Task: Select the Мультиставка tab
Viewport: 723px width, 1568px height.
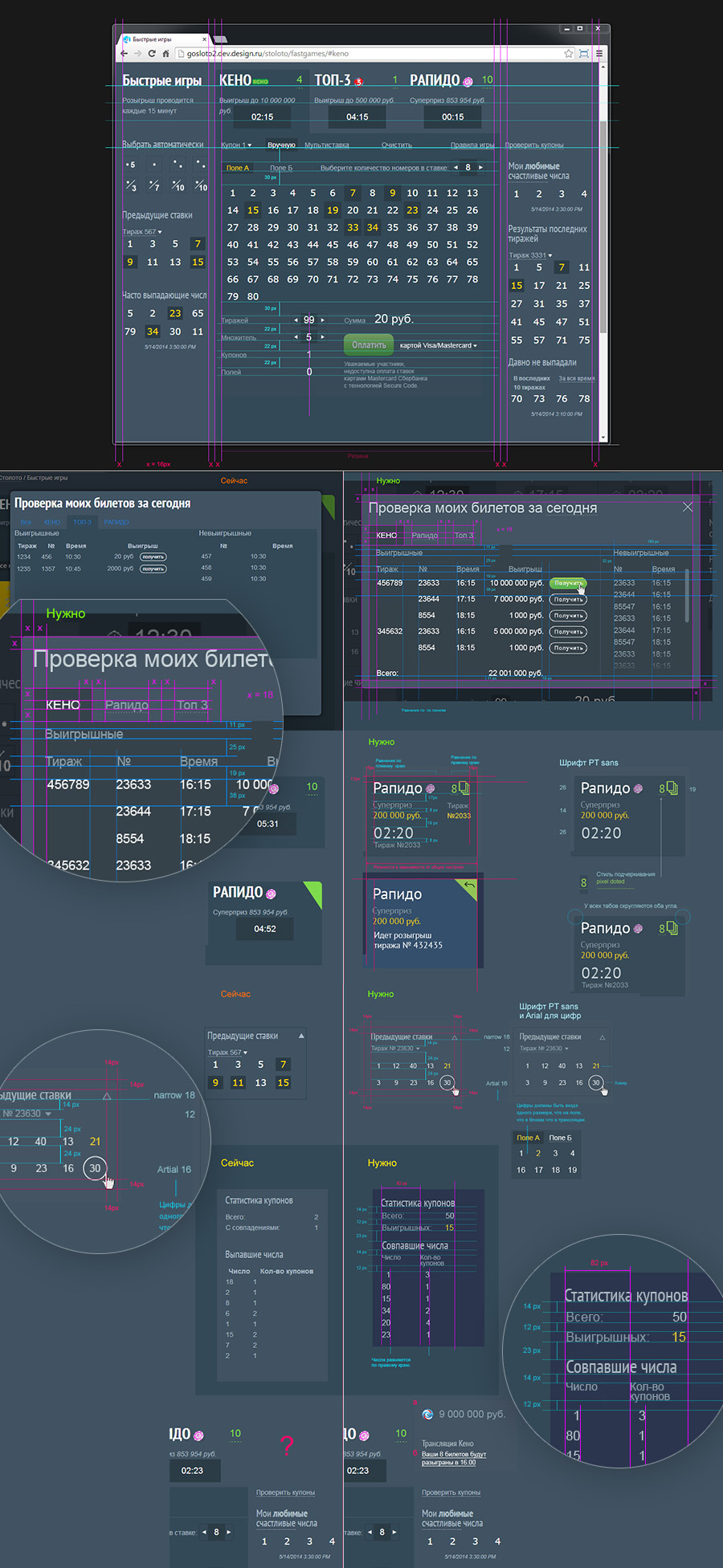Action: [x=326, y=145]
